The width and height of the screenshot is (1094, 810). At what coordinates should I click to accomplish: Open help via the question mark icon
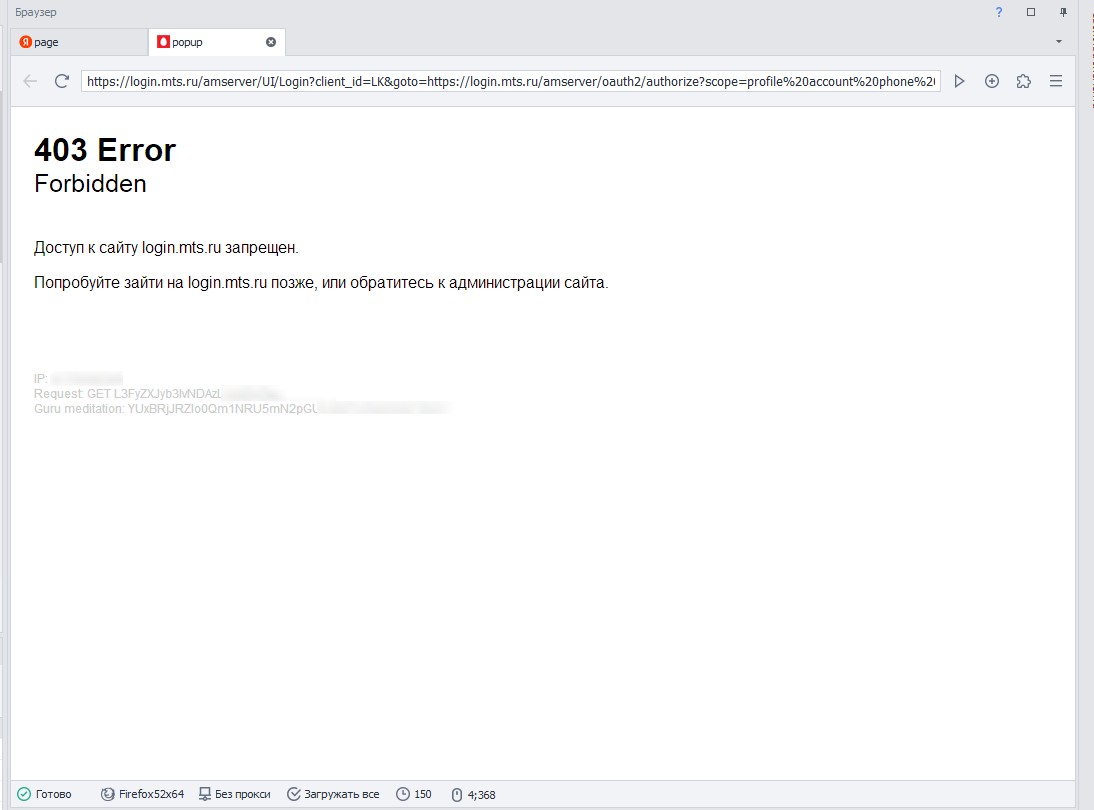tap(998, 12)
